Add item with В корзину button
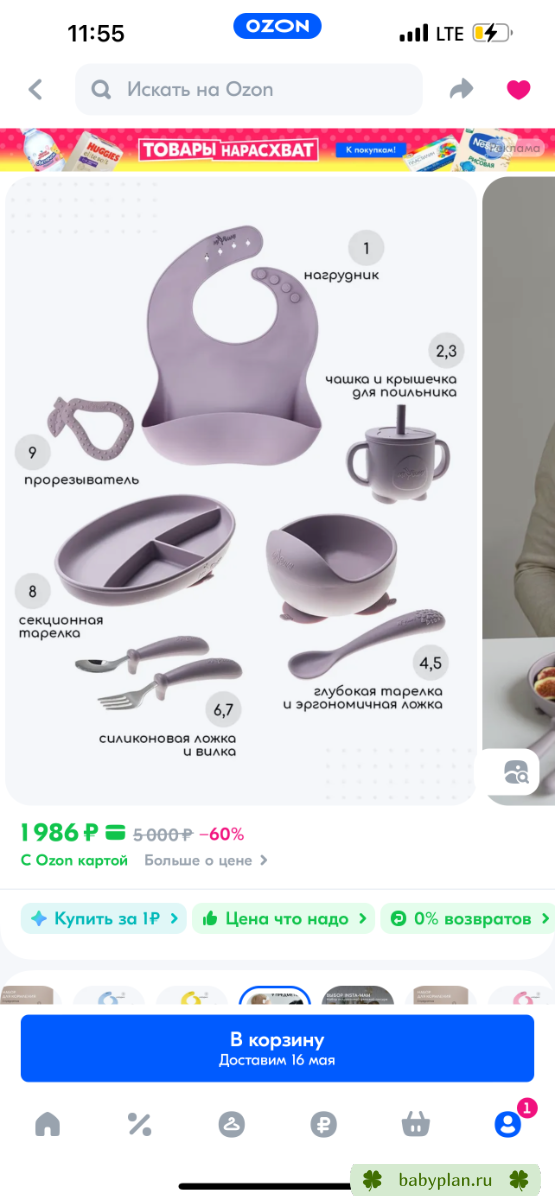This screenshot has width=555, height=1200. (277, 1048)
